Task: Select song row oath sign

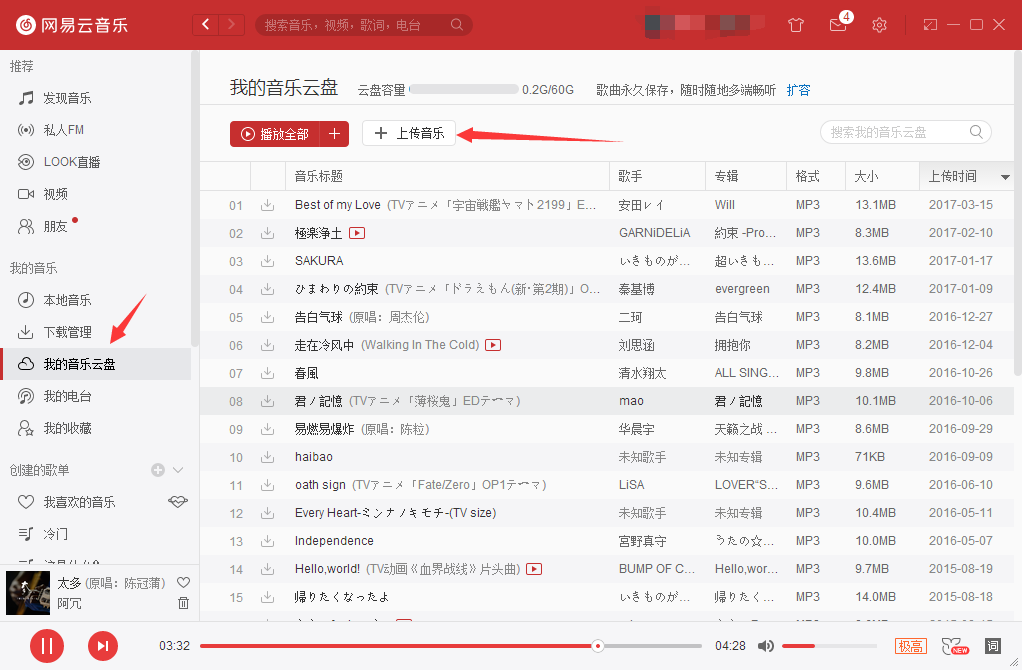Action: pos(606,485)
